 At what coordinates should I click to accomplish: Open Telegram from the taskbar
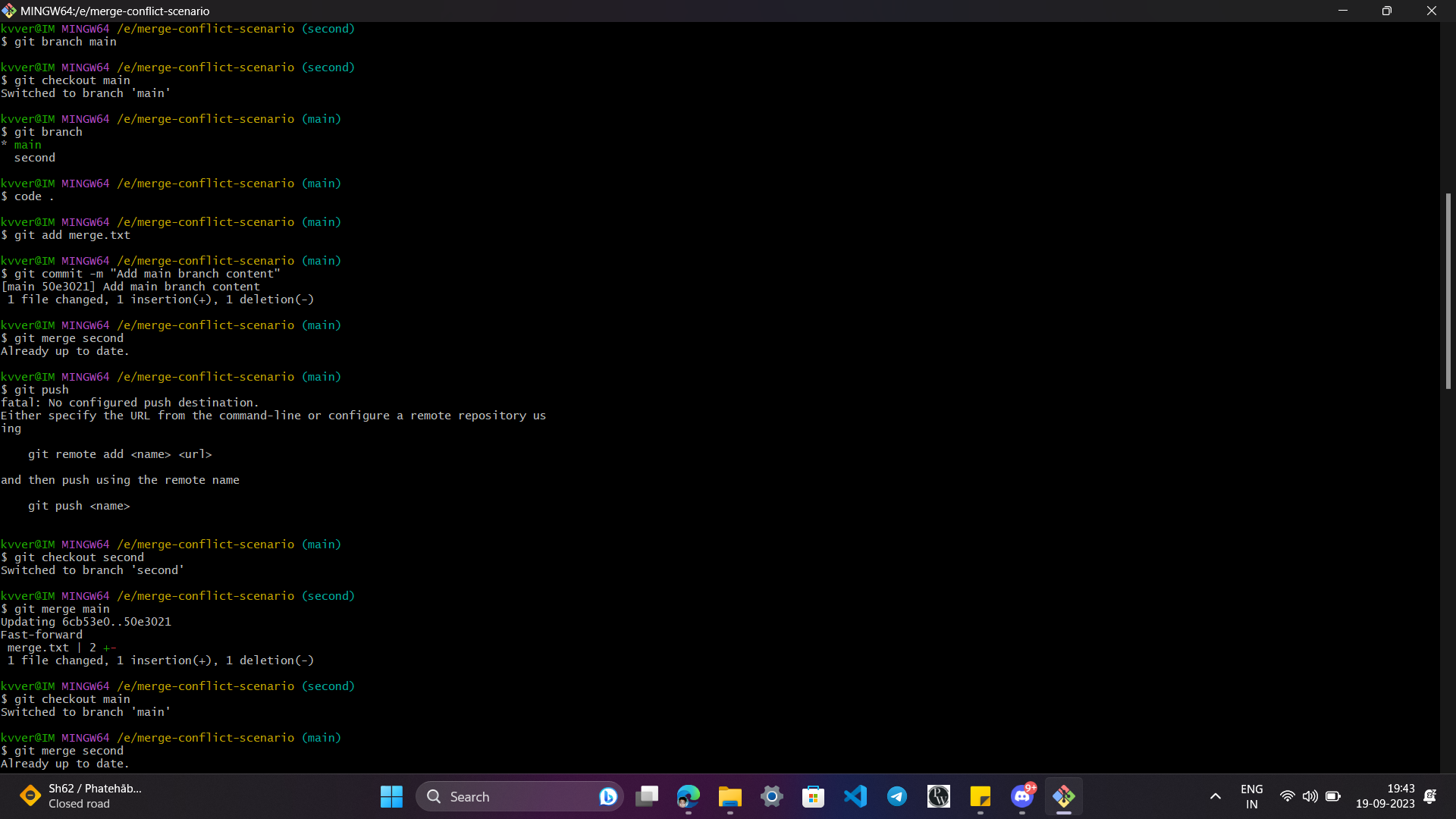pyautogui.click(x=897, y=796)
